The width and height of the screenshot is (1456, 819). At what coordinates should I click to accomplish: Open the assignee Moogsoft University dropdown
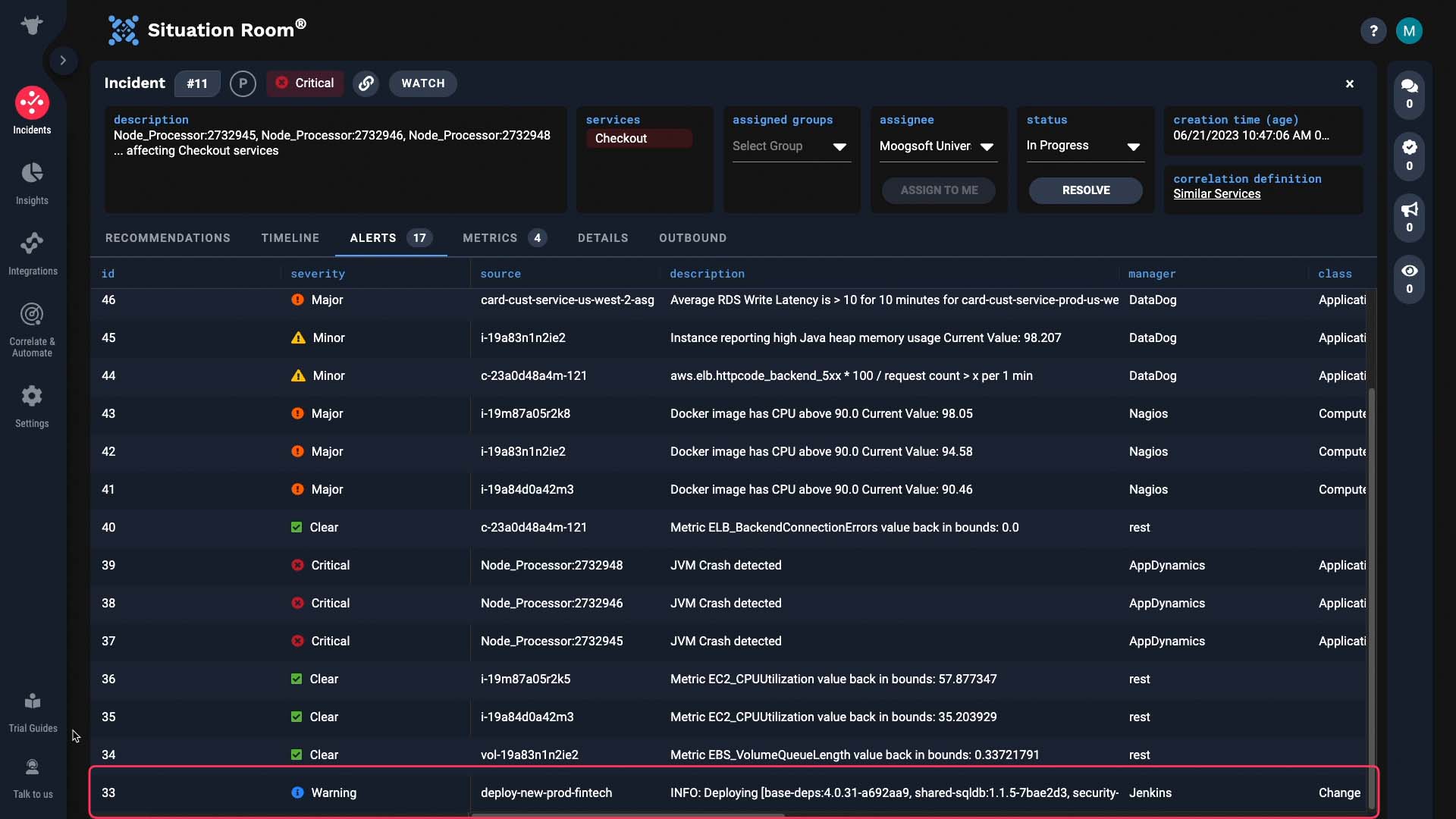[937, 146]
